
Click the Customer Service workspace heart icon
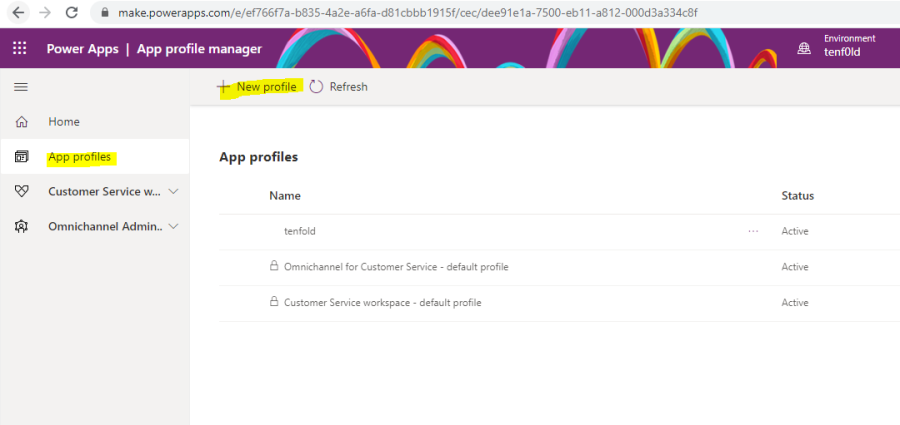click(21, 192)
